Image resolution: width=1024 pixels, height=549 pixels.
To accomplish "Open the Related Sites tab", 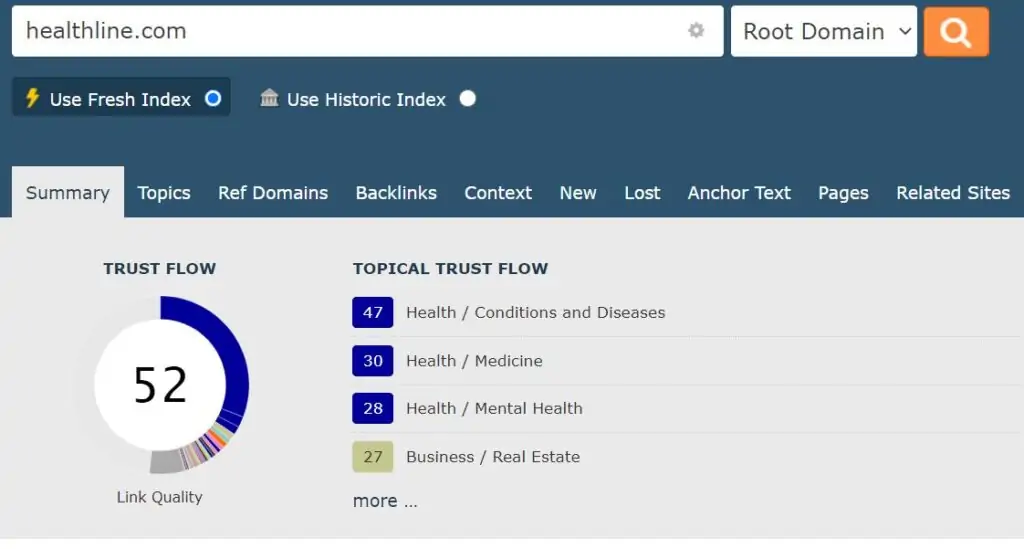I will coord(953,193).
